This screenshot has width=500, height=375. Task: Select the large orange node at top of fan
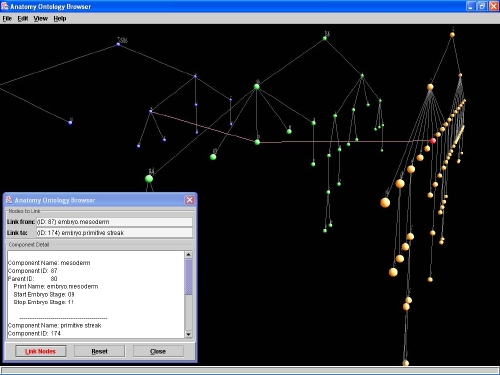(430, 87)
